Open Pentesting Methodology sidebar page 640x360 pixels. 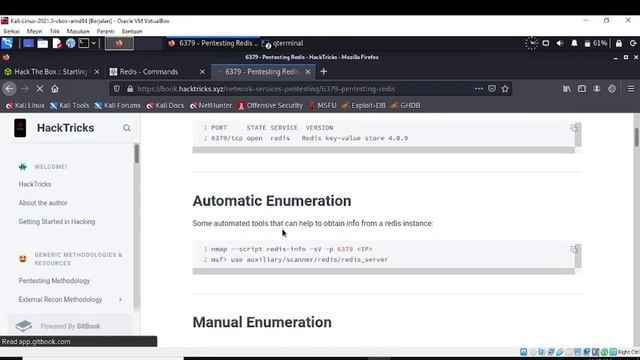(54, 281)
